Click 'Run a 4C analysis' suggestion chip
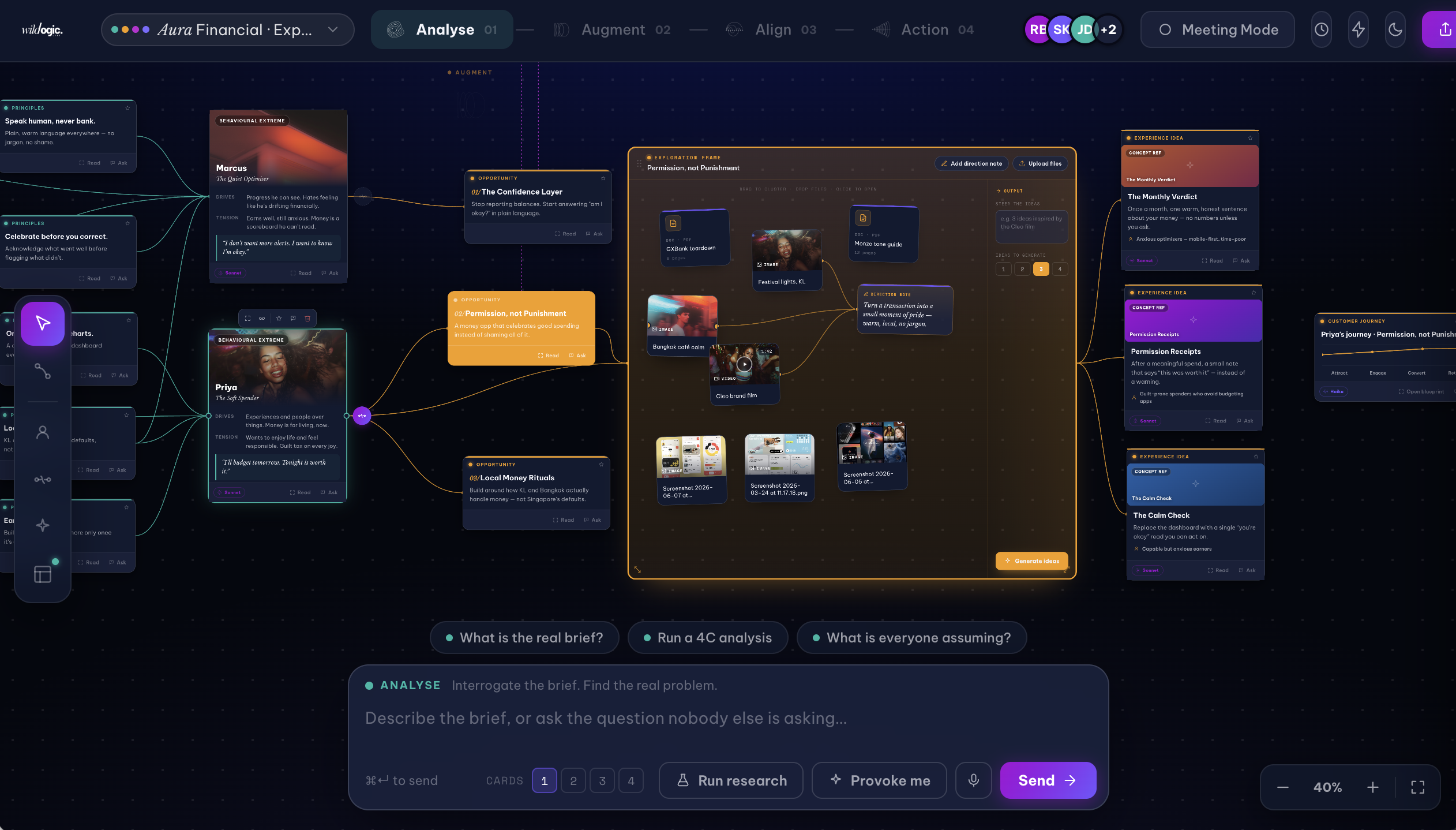Screen dimensions: 1456x830 pos(708,638)
